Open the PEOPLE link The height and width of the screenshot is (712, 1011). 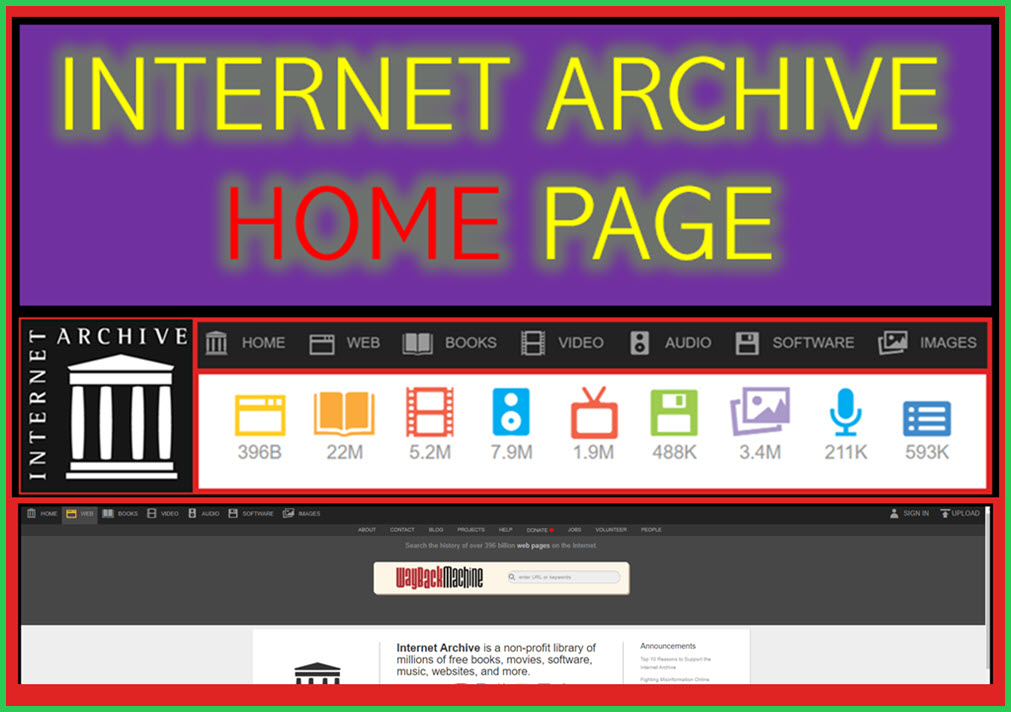[651, 529]
